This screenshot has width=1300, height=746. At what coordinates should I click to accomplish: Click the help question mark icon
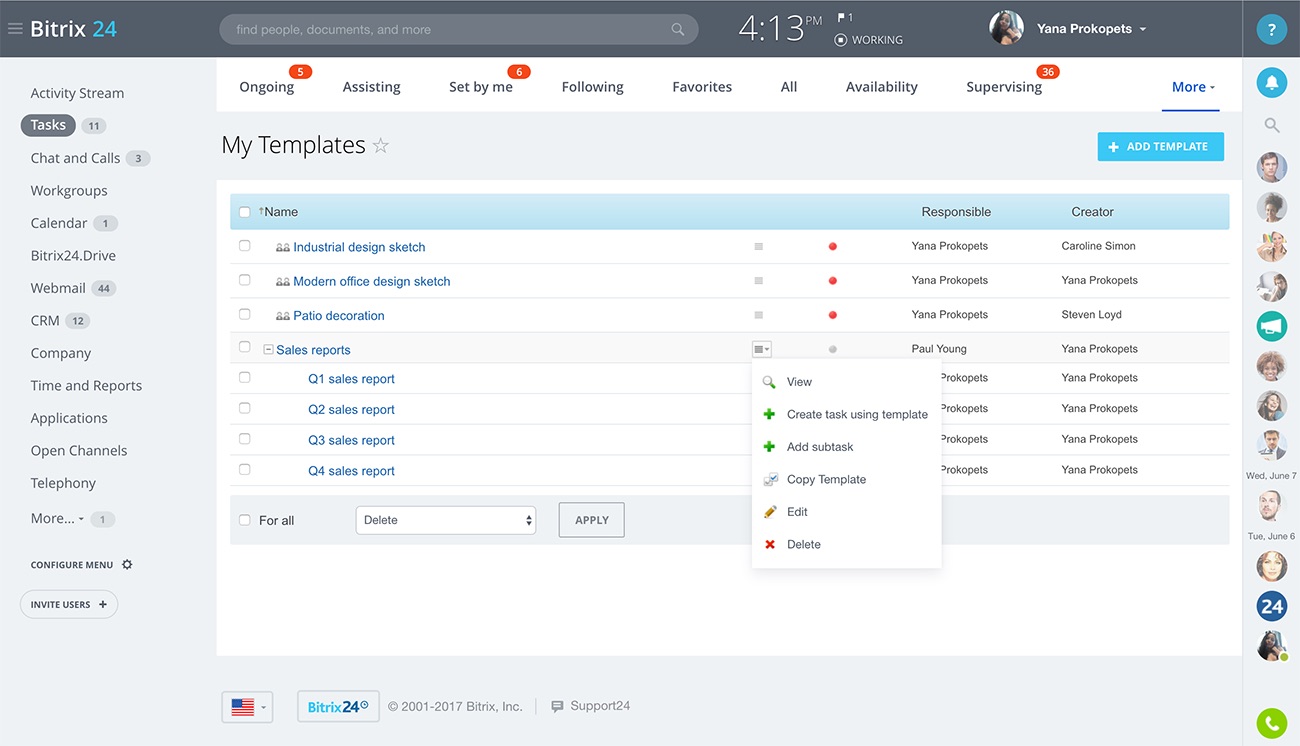click(x=1271, y=29)
